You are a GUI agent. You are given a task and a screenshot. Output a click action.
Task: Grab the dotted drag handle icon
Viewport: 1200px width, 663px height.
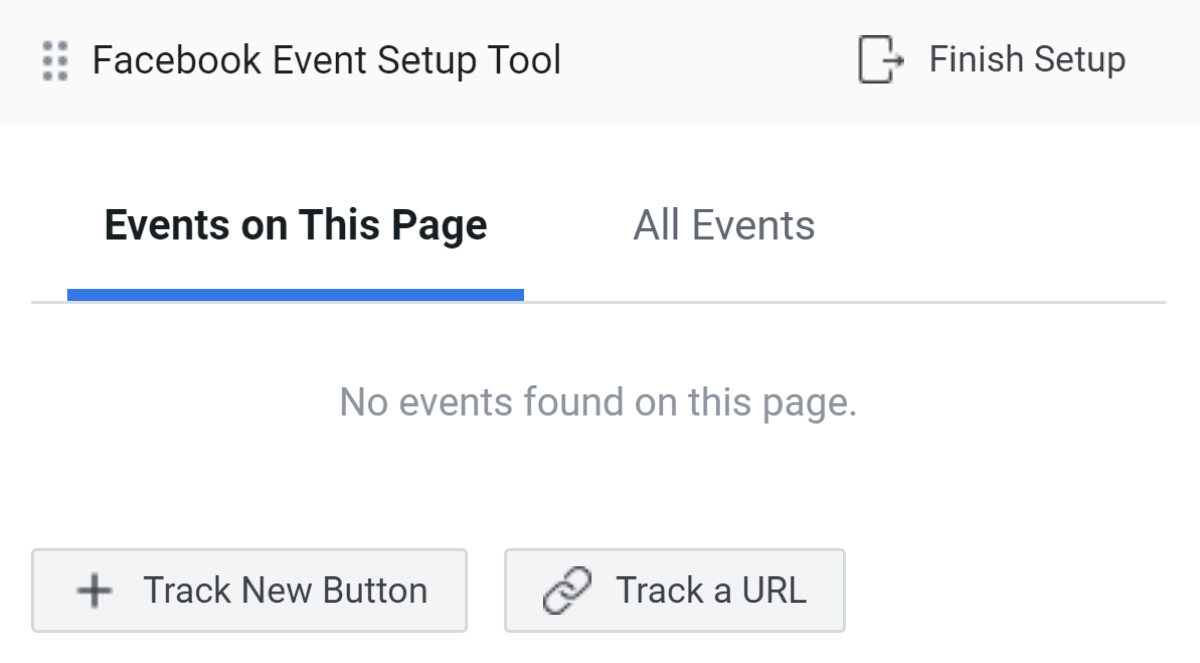pyautogui.click(x=55, y=61)
